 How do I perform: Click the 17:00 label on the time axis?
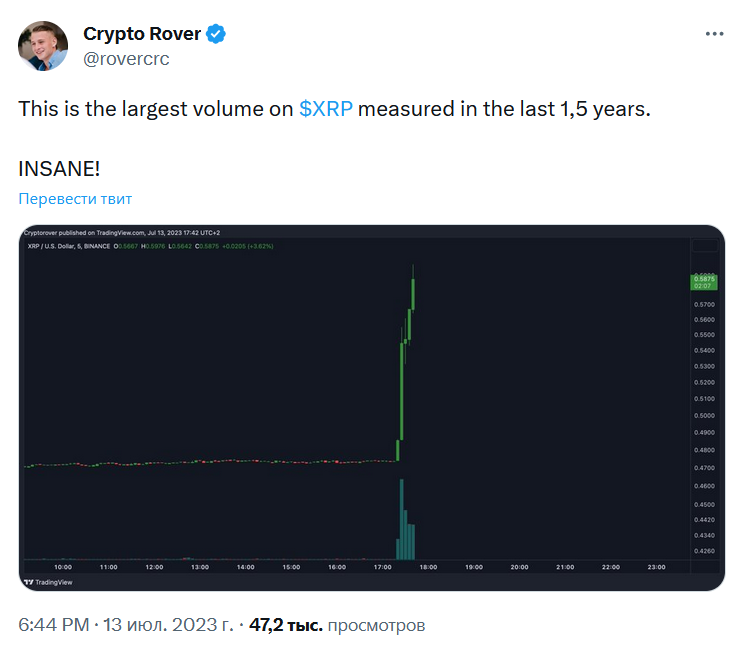383,568
